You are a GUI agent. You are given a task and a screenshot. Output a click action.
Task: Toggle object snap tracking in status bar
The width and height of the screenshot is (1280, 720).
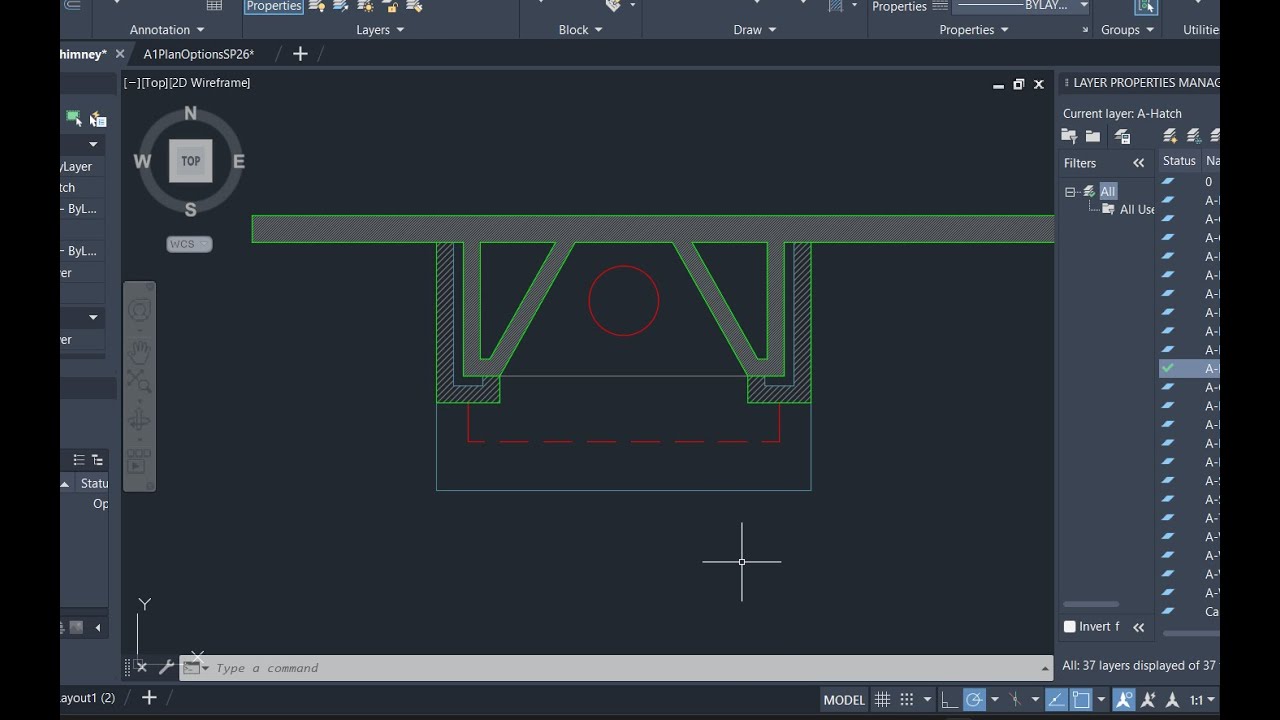(x=1057, y=700)
